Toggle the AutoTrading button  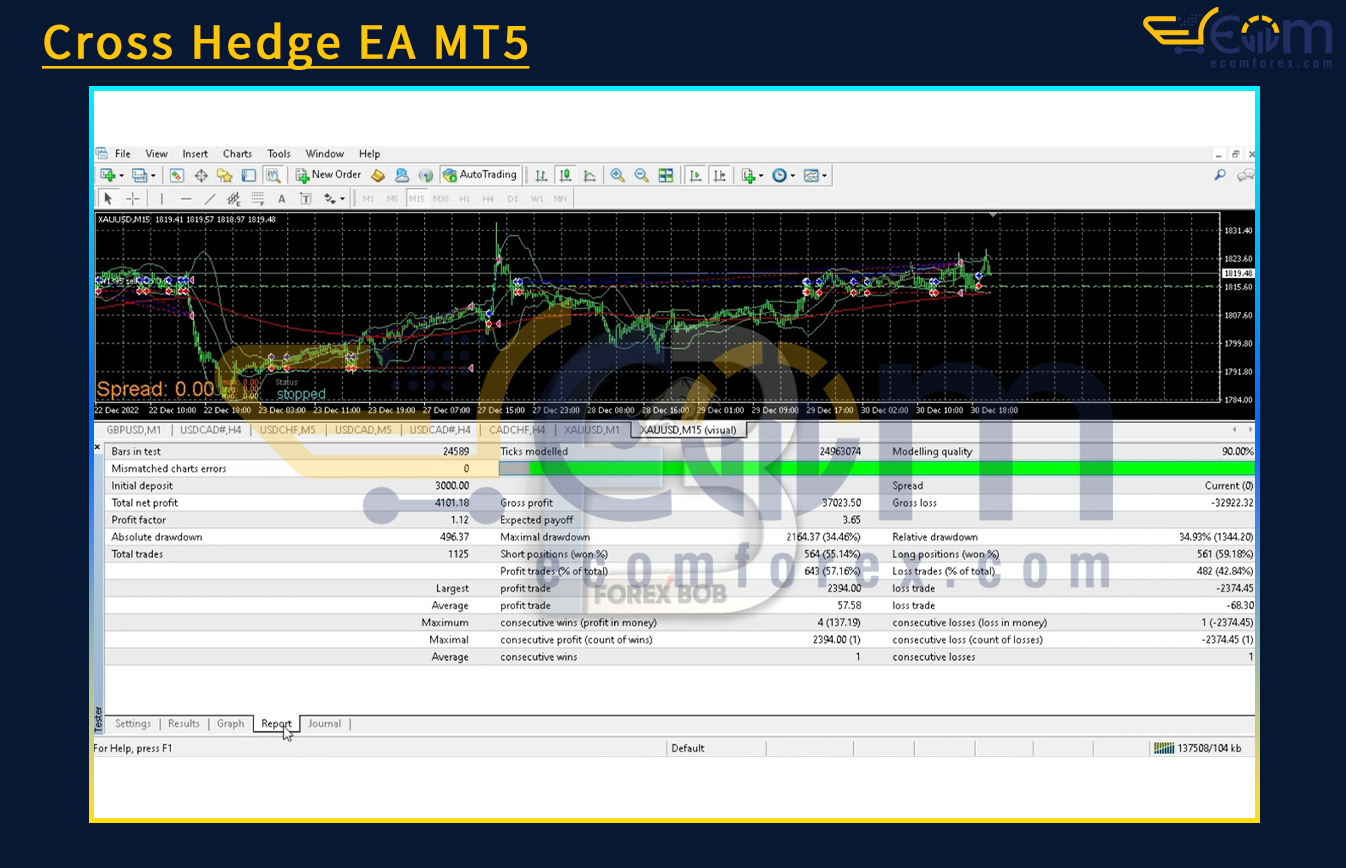tap(480, 175)
